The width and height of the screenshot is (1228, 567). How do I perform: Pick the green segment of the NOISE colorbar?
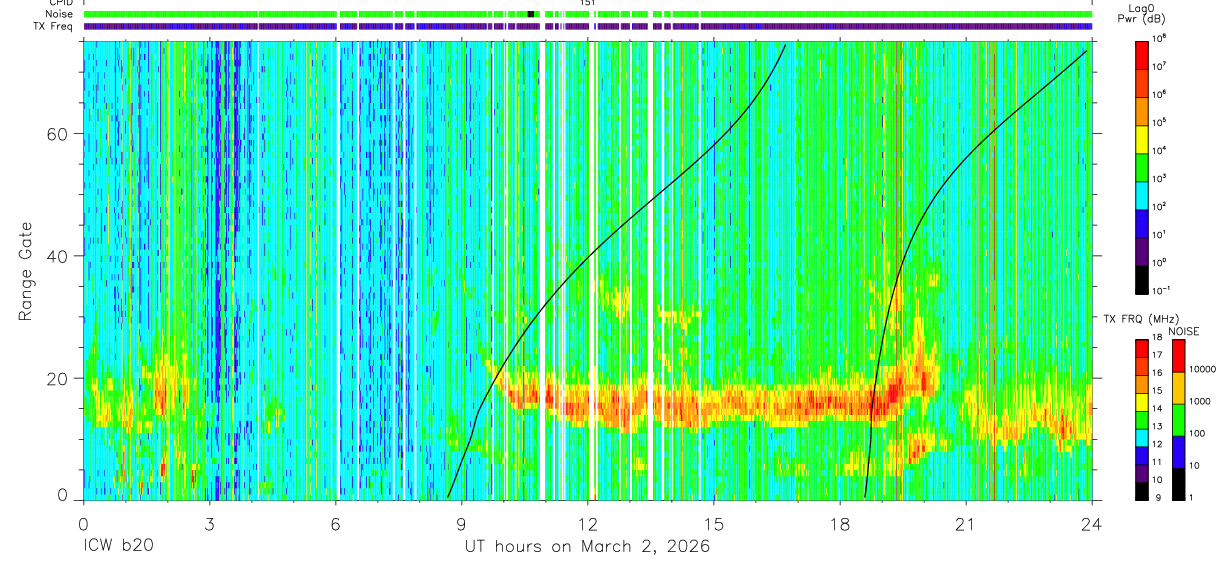point(1178,420)
